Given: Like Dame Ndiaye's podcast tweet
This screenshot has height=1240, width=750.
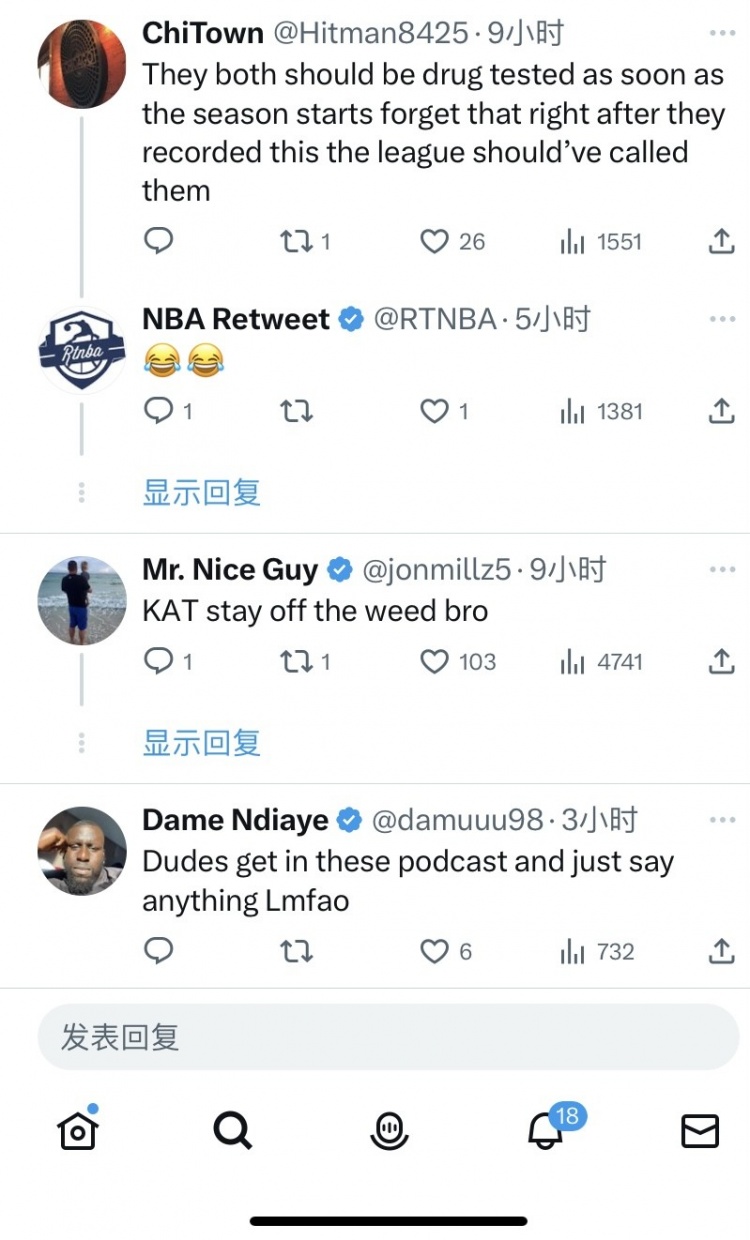Looking at the screenshot, I should [x=435, y=952].
